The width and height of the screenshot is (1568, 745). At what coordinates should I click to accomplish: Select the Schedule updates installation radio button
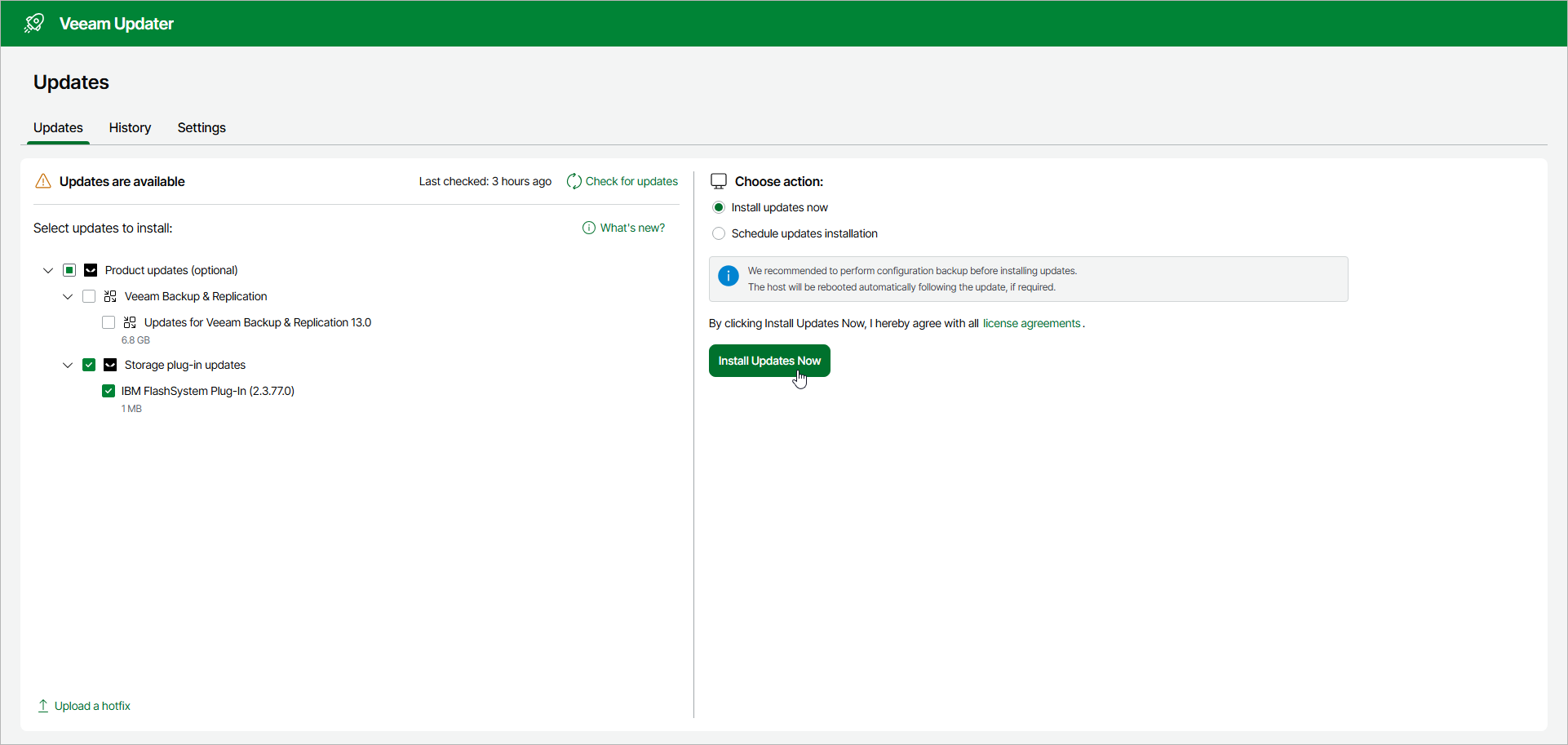coord(719,233)
